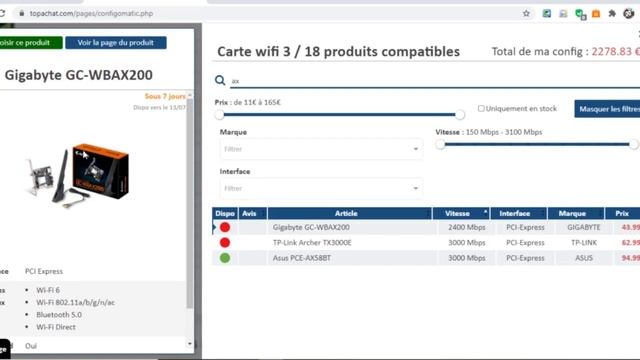The width and height of the screenshot is (640, 360).
Task: Click the browser profile avatar icon
Action: coord(629,13)
